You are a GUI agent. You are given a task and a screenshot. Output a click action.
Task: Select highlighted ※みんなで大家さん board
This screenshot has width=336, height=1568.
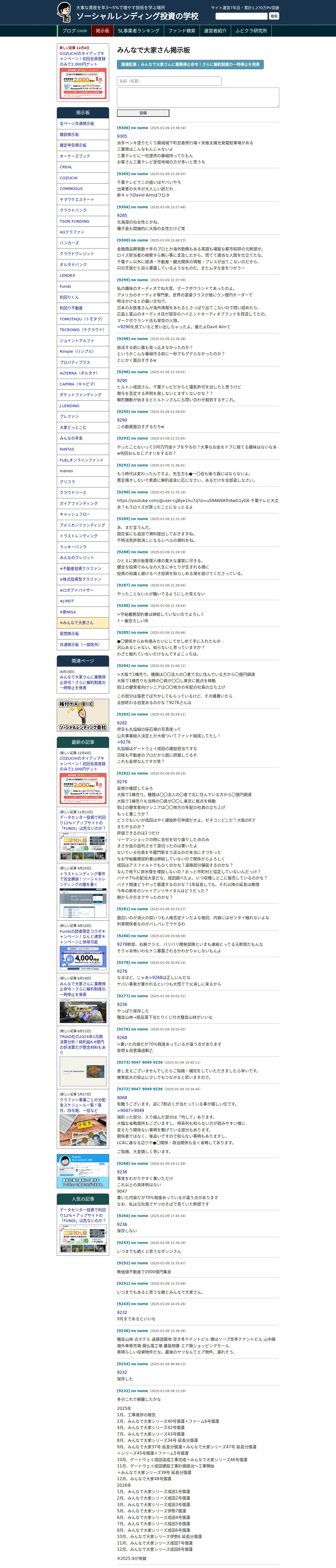[x=83, y=623]
